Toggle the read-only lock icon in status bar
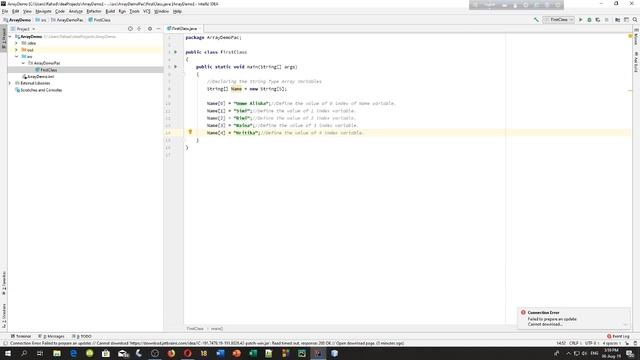640x360 pixels. pyautogui.click(x=627, y=343)
